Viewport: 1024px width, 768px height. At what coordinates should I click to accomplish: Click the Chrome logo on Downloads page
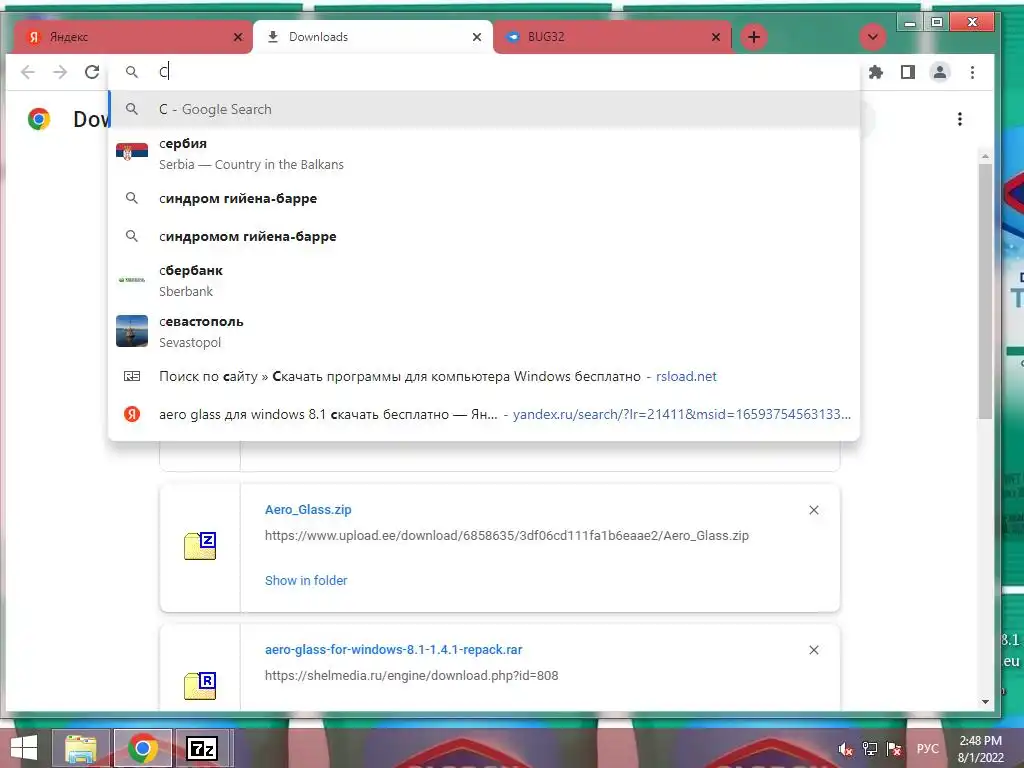click(x=39, y=119)
